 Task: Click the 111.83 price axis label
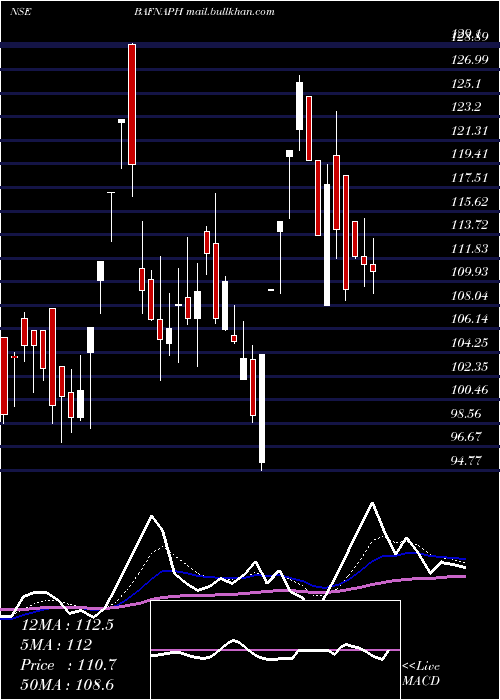pos(469,248)
